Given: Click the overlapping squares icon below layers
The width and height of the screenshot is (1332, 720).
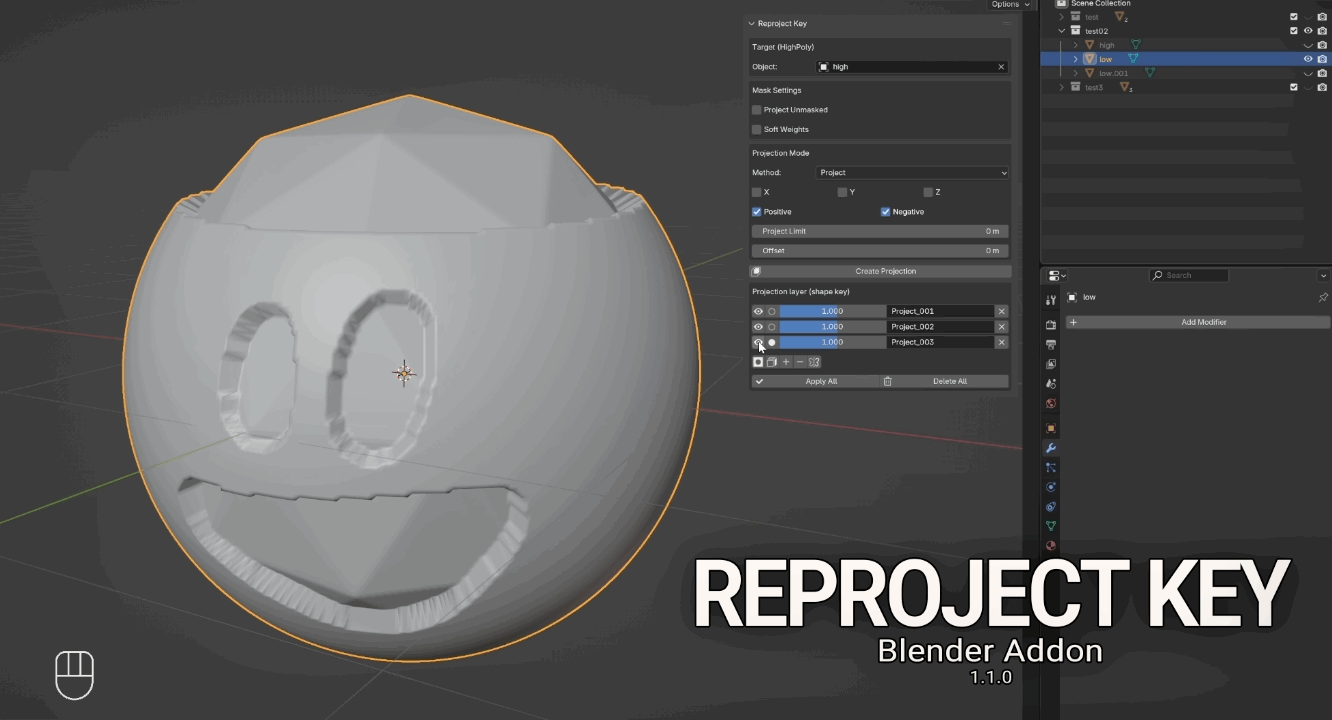Looking at the screenshot, I should (x=772, y=362).
